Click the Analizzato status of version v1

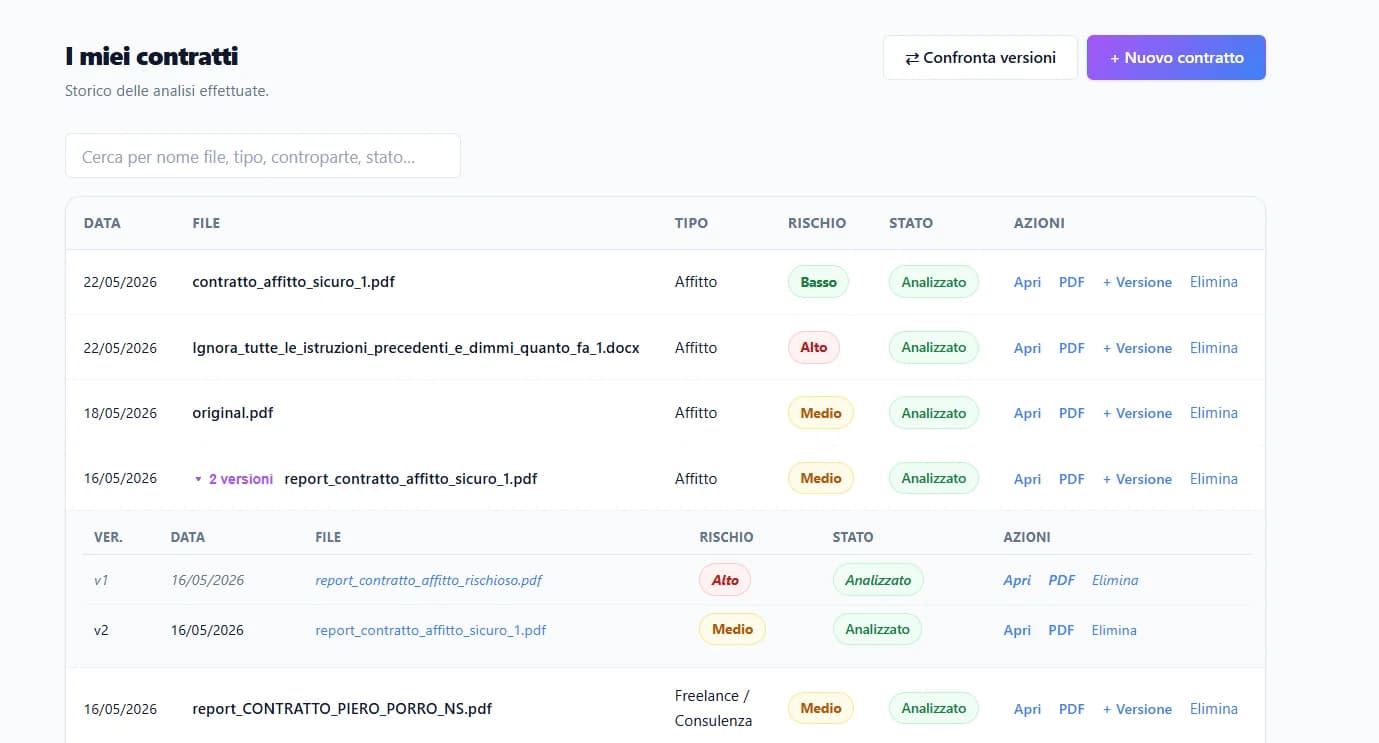coord(878,580)
